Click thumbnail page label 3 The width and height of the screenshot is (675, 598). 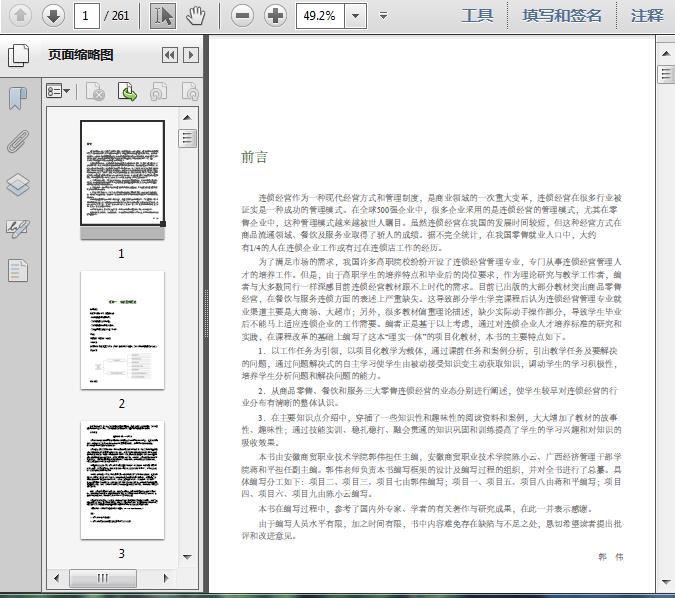[122, 553]
